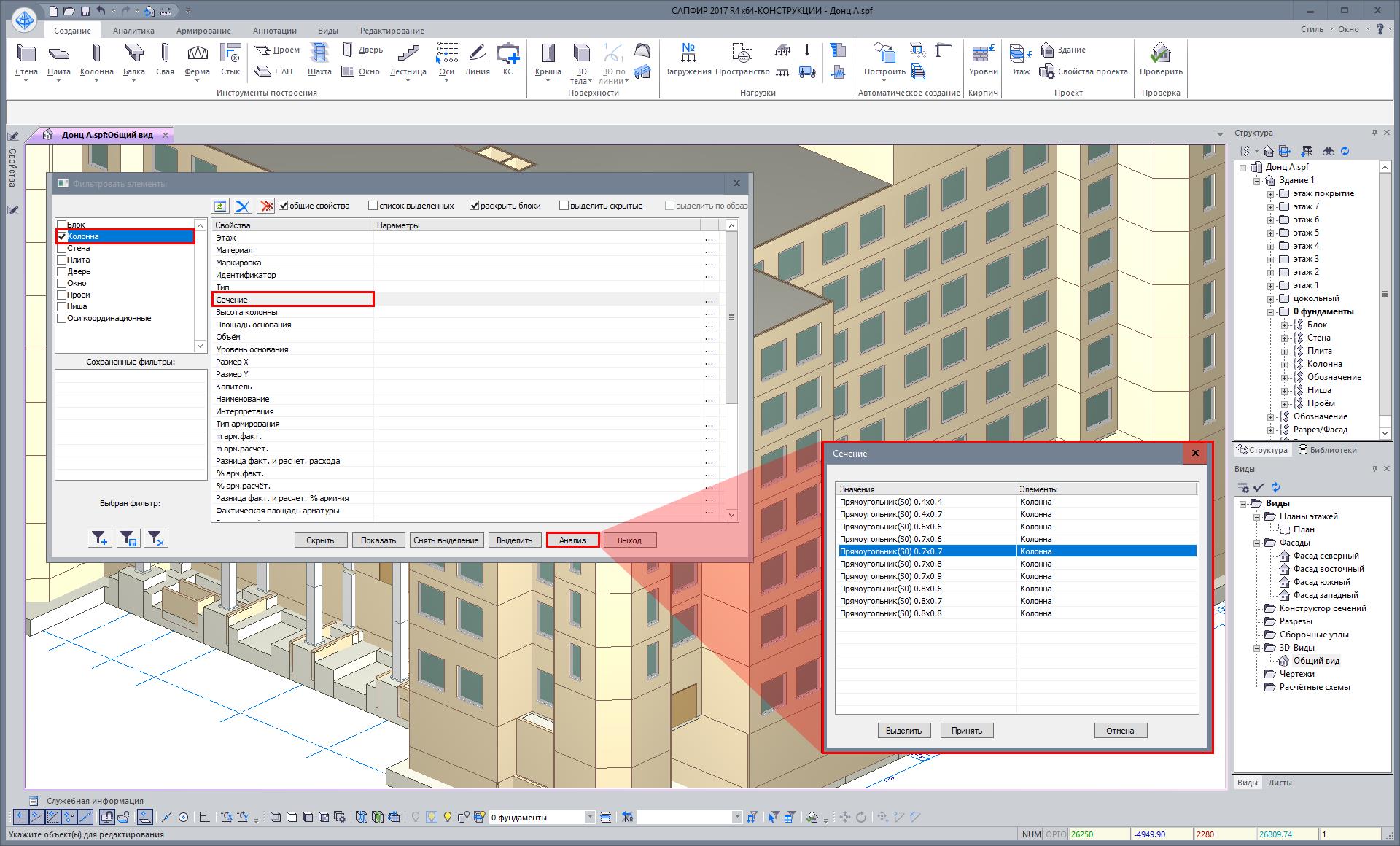Open the 0 фундаменты floor dropdown

click(590, 818)
